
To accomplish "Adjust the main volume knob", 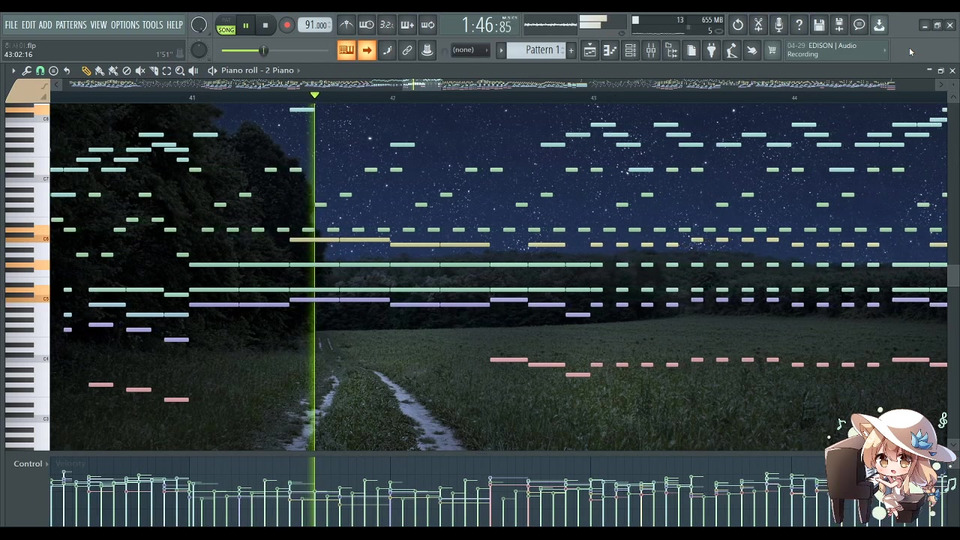I will click(x=198, y=25).
